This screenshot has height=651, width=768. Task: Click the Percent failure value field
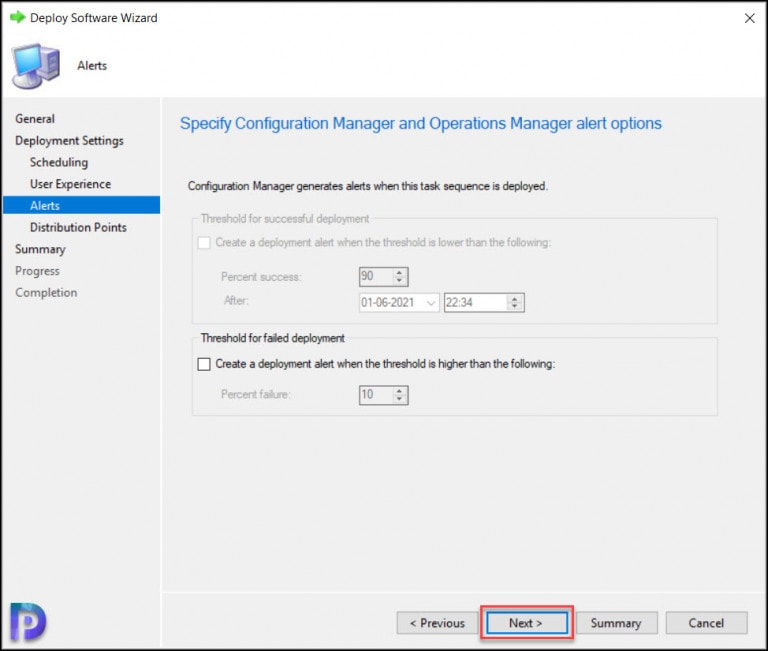(x=376, y=395)
